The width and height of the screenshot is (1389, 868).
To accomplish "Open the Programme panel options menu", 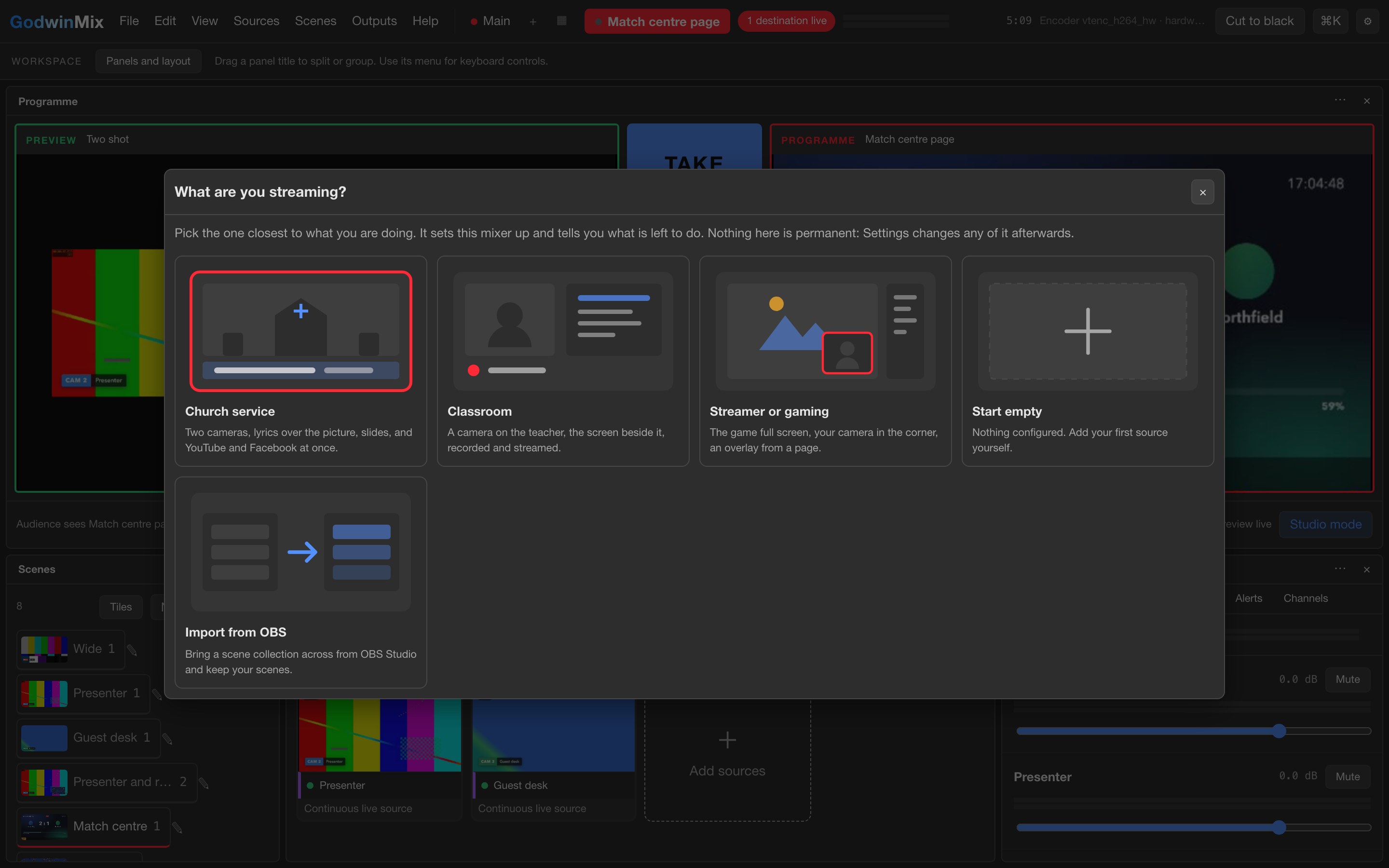I will [x=1340, y=100].
